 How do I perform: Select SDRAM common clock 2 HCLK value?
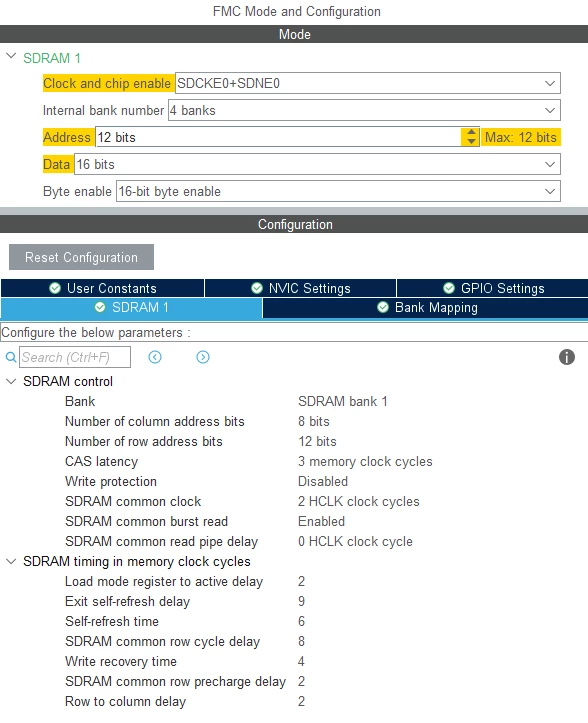tap(359, 501)
